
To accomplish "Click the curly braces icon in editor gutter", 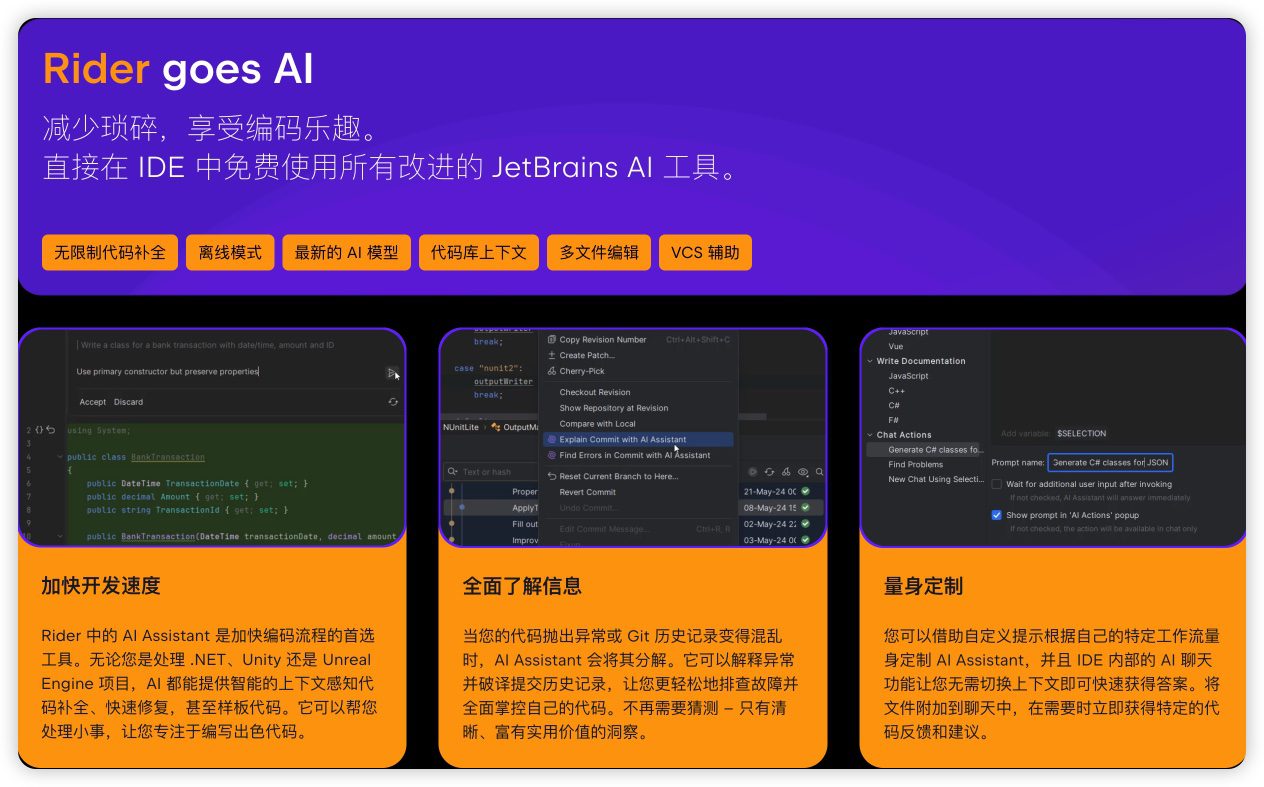I will tap(38, 430).
